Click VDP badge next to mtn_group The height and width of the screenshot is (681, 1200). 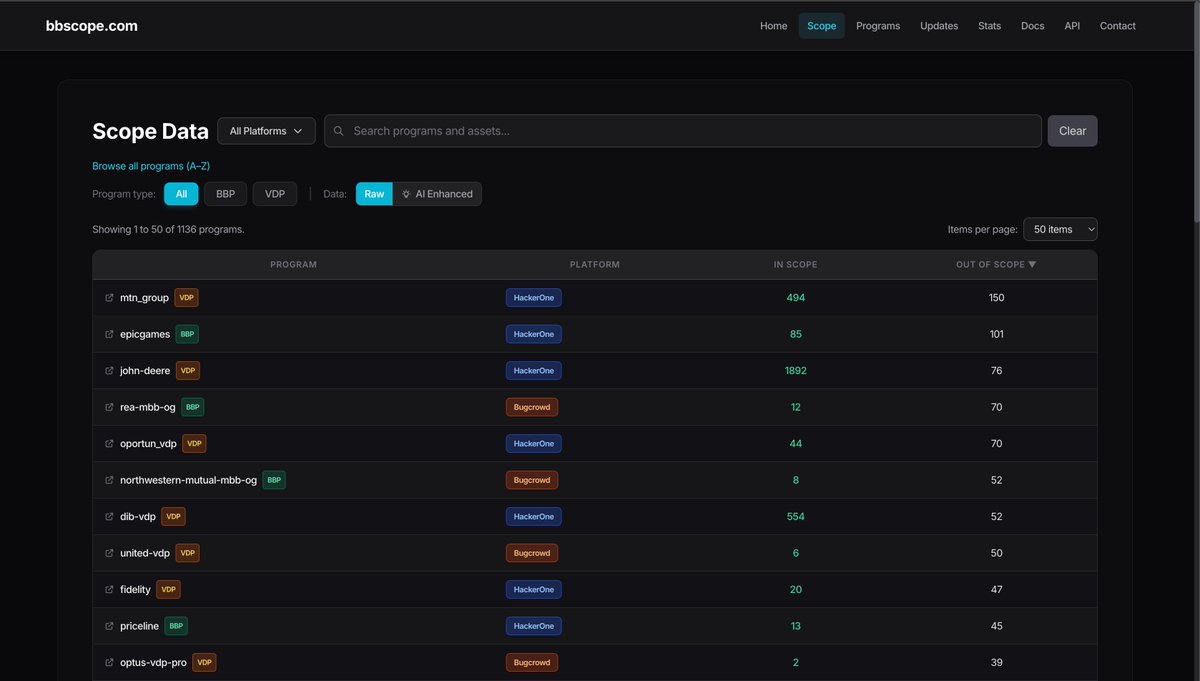186,298
